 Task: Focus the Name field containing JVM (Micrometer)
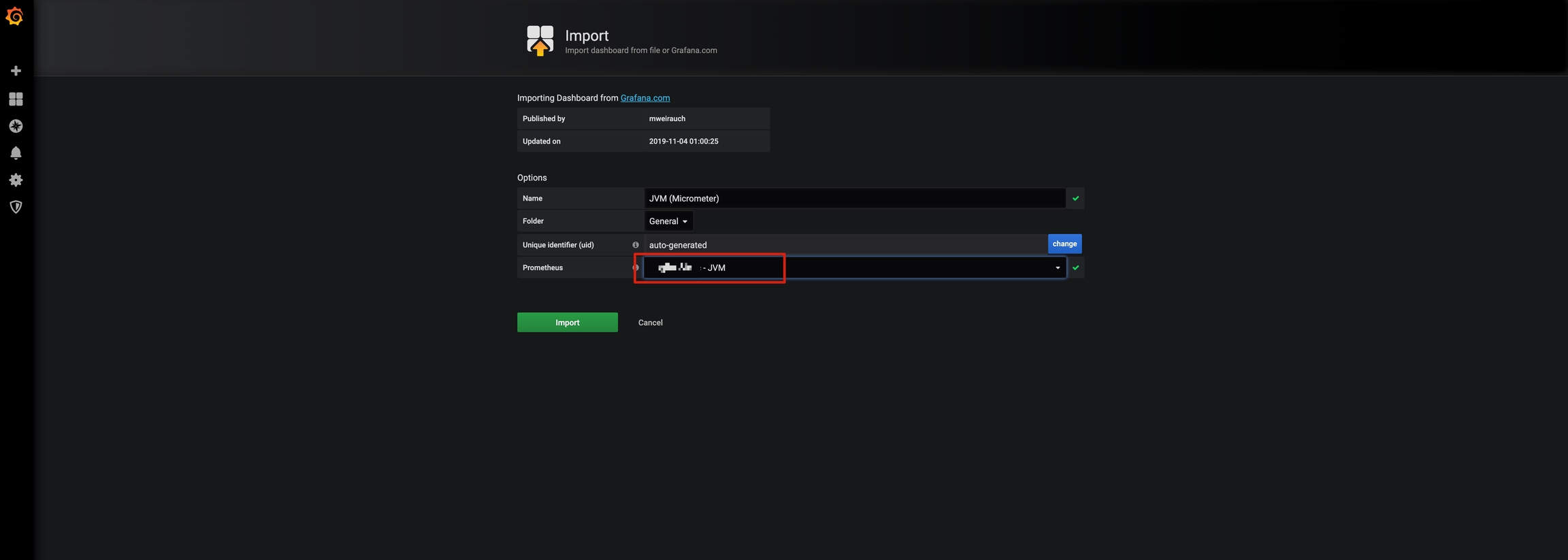pos(854,199)
